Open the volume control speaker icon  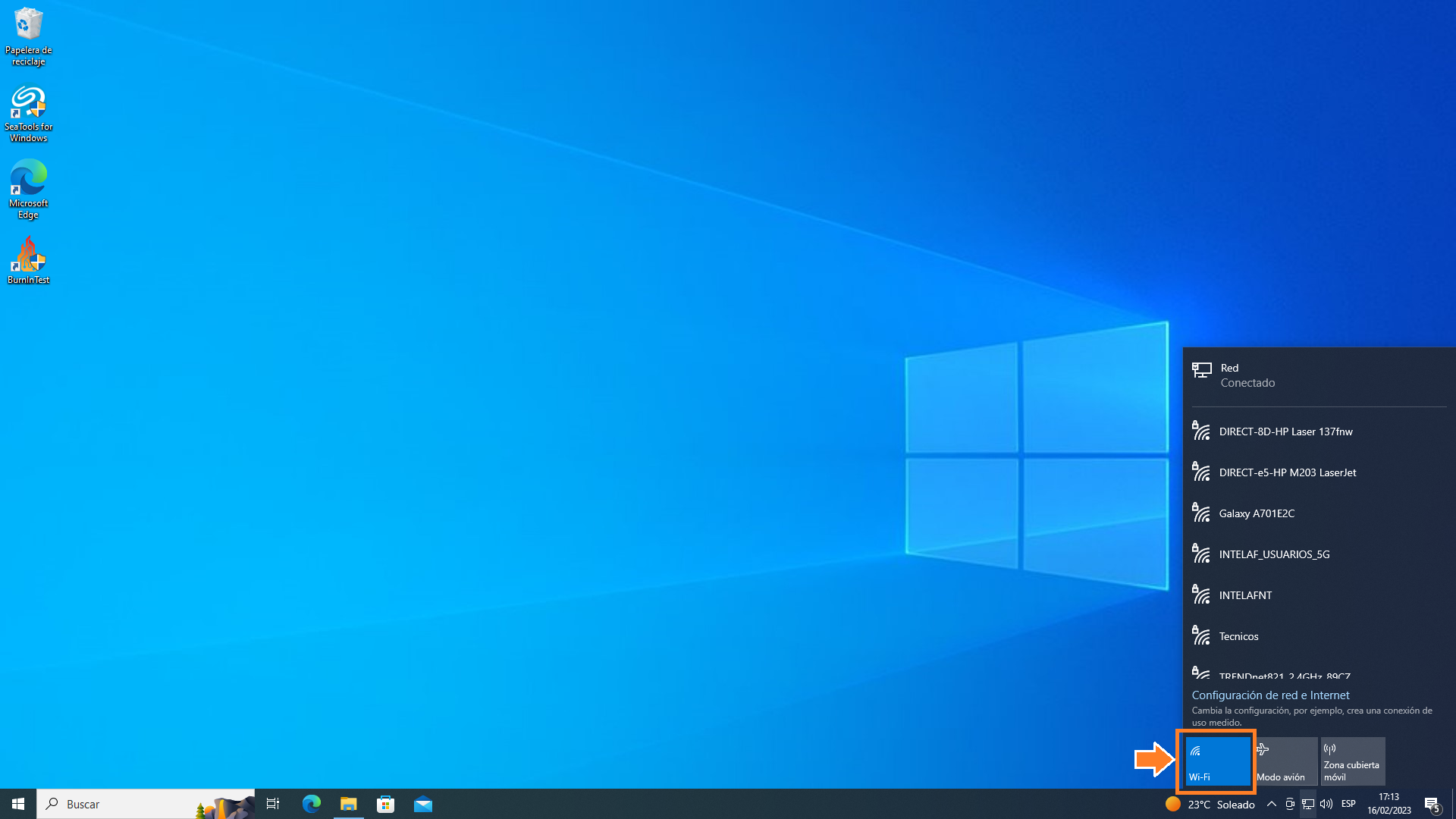[1326, 804]
